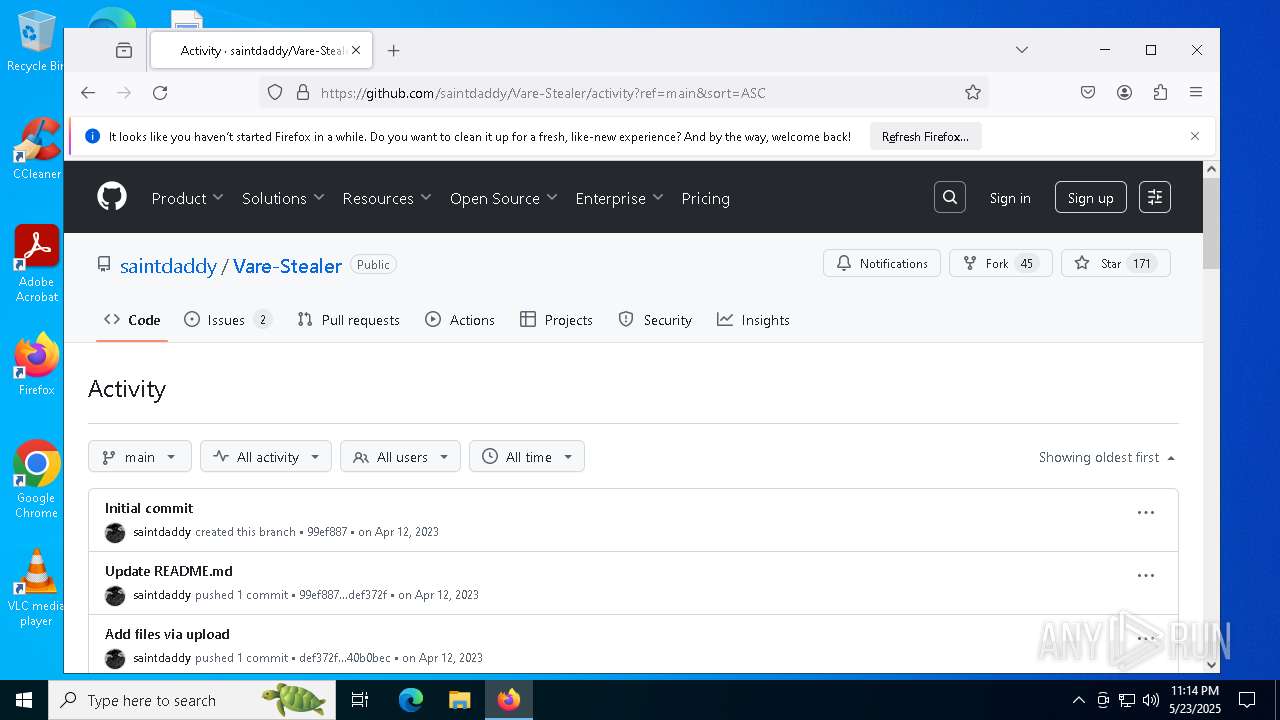
Task: Open the volume control in system tray
Action: click(x=1150, y=700)
